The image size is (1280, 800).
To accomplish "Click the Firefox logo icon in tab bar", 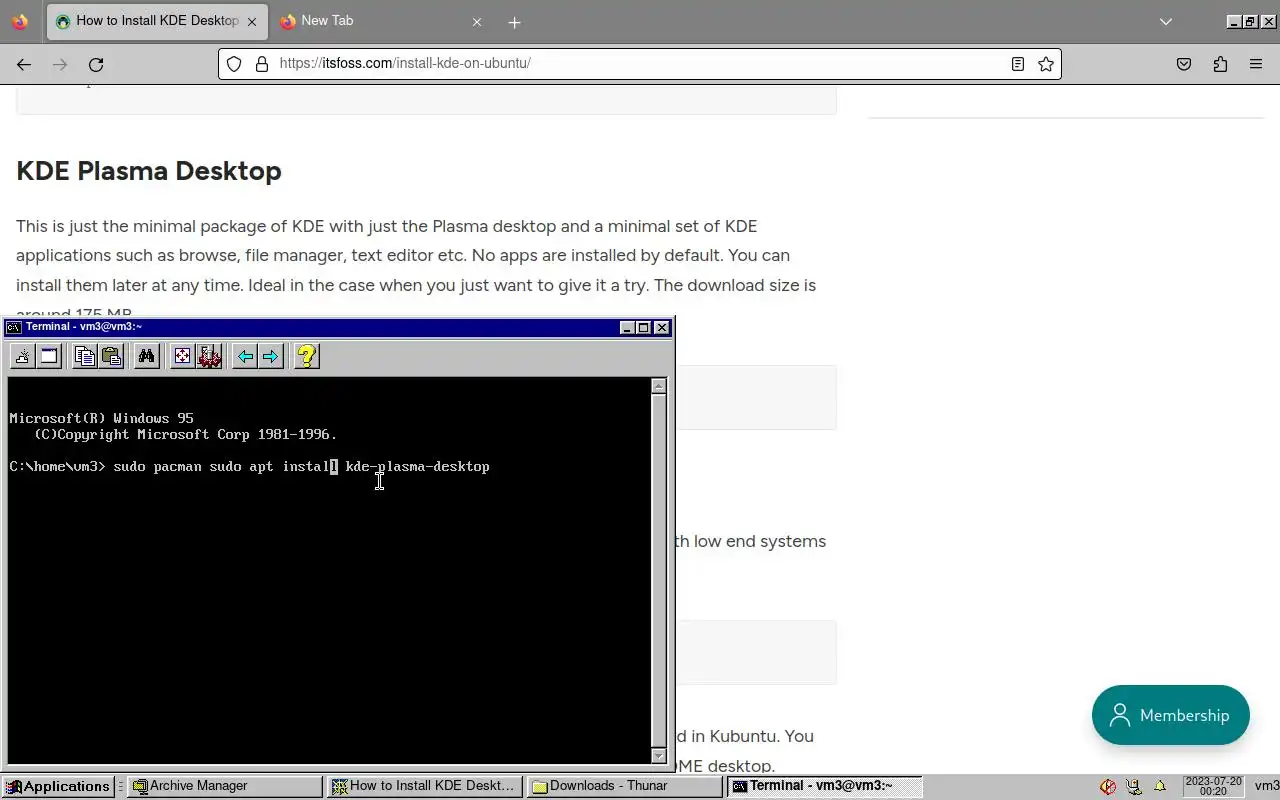I will pyautogui.click(x=20, y=21).
